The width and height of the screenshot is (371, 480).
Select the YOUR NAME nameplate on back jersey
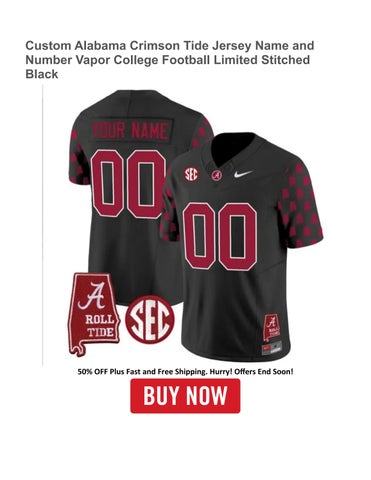(131, 130)
